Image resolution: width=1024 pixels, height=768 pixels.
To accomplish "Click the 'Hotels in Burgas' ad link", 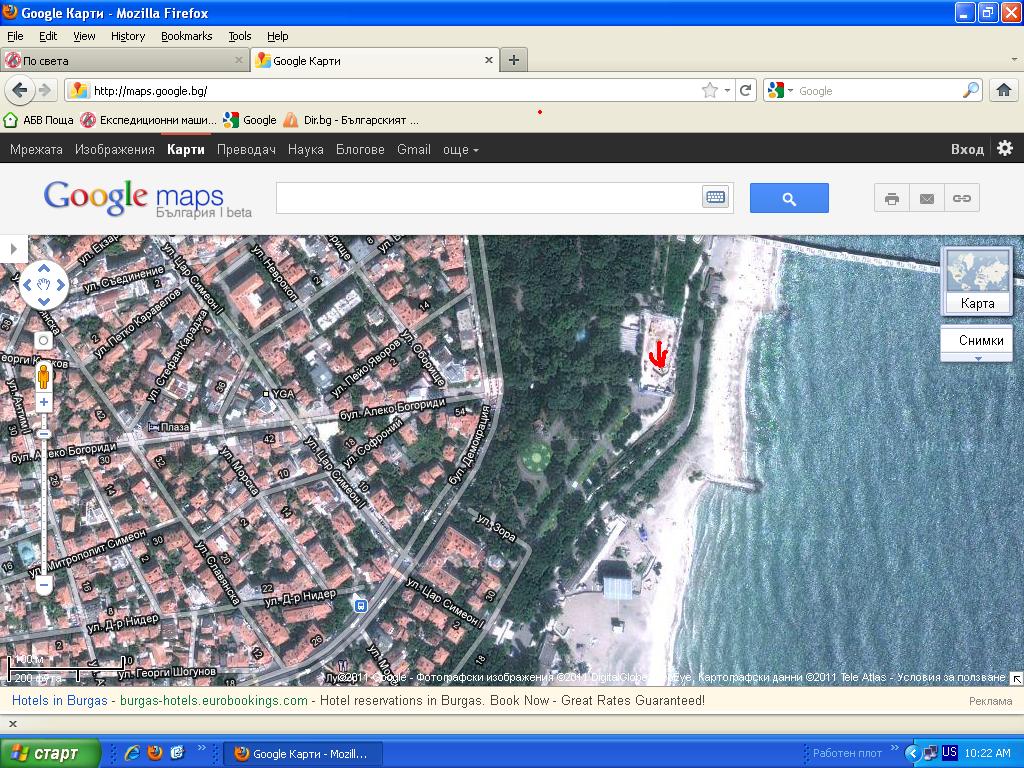I will [59, 700].
